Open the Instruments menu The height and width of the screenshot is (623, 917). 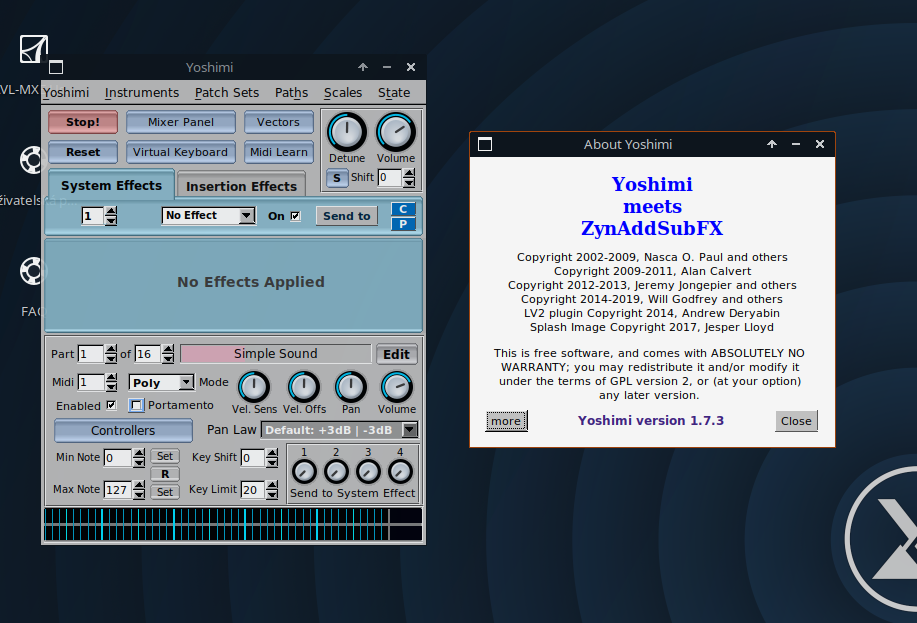[141, 92]
